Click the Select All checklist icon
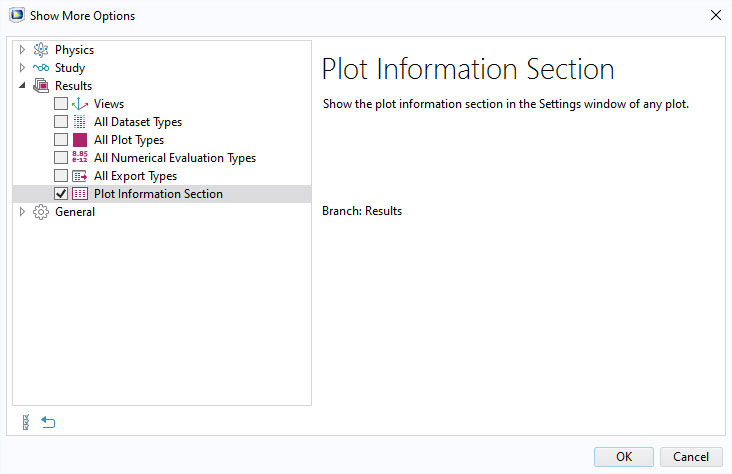This screenshot has width=732, height=474. click(25, 422)
